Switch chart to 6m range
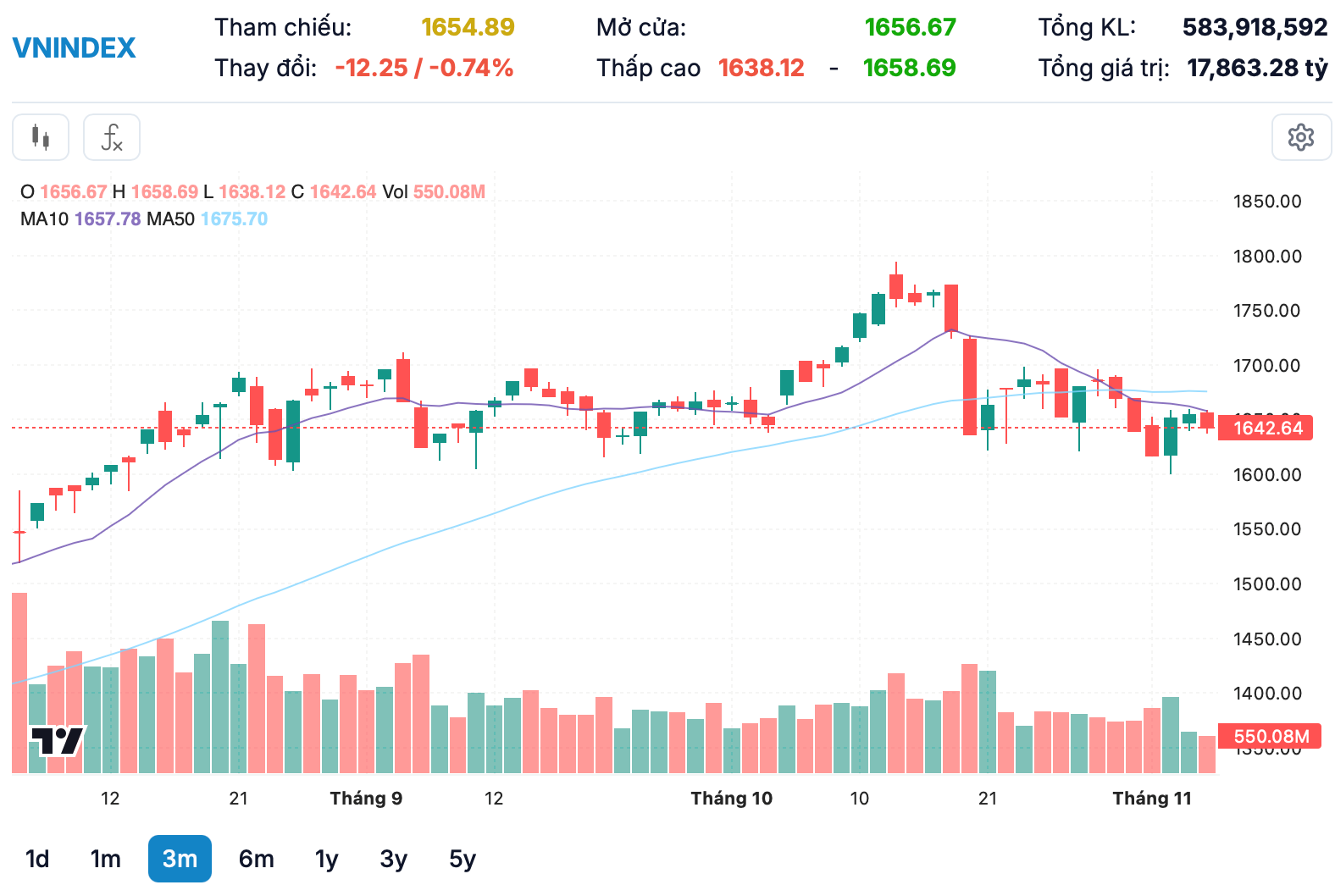Viewport: 1335px width, 896px height. 256,859
